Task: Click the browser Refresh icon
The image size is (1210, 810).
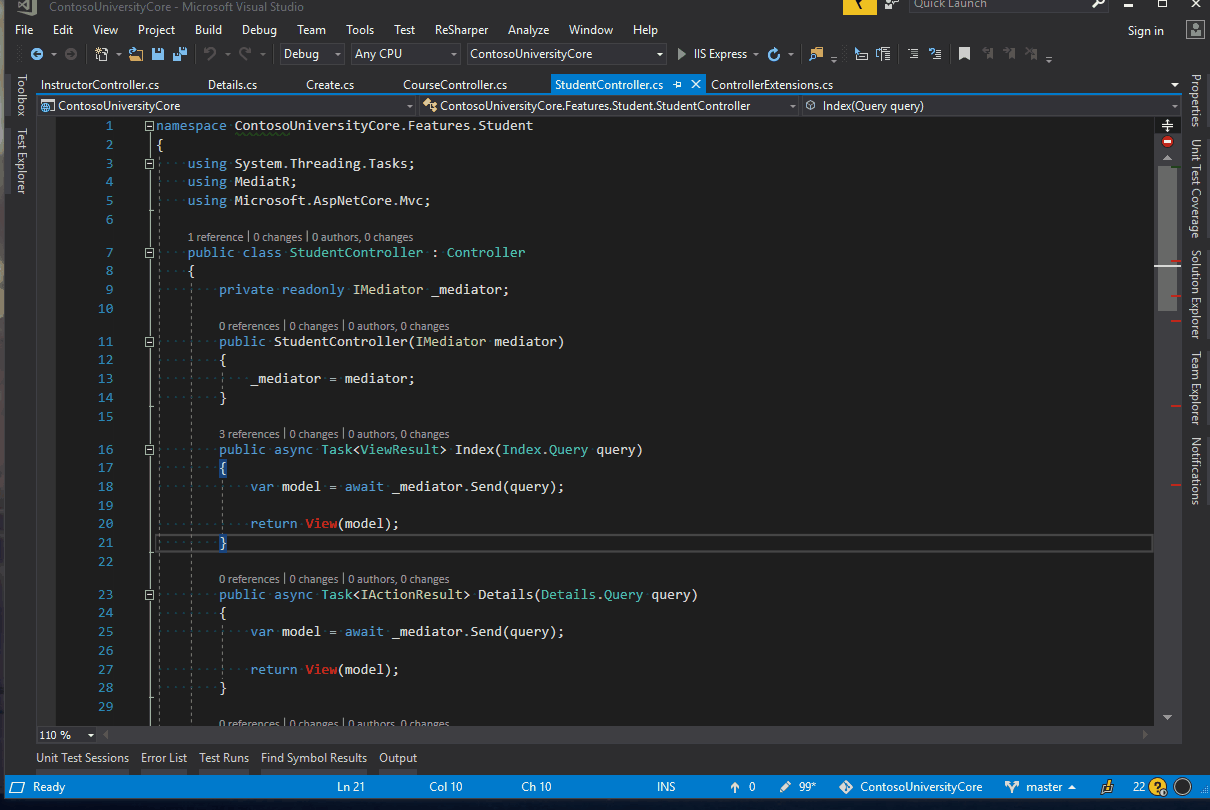Action: click(x=774, y=54)
